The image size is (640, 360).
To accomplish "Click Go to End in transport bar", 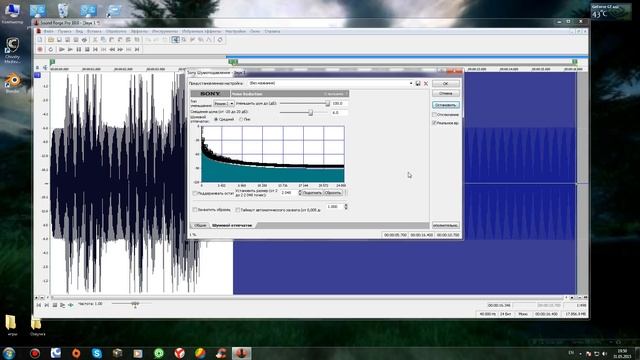I will point(137,49).
